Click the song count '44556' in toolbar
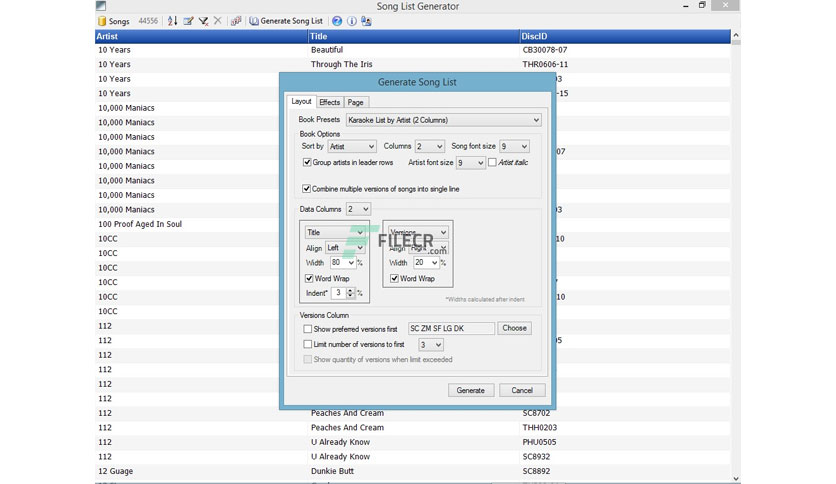836x484 pixels. click(x=148, y=21)
